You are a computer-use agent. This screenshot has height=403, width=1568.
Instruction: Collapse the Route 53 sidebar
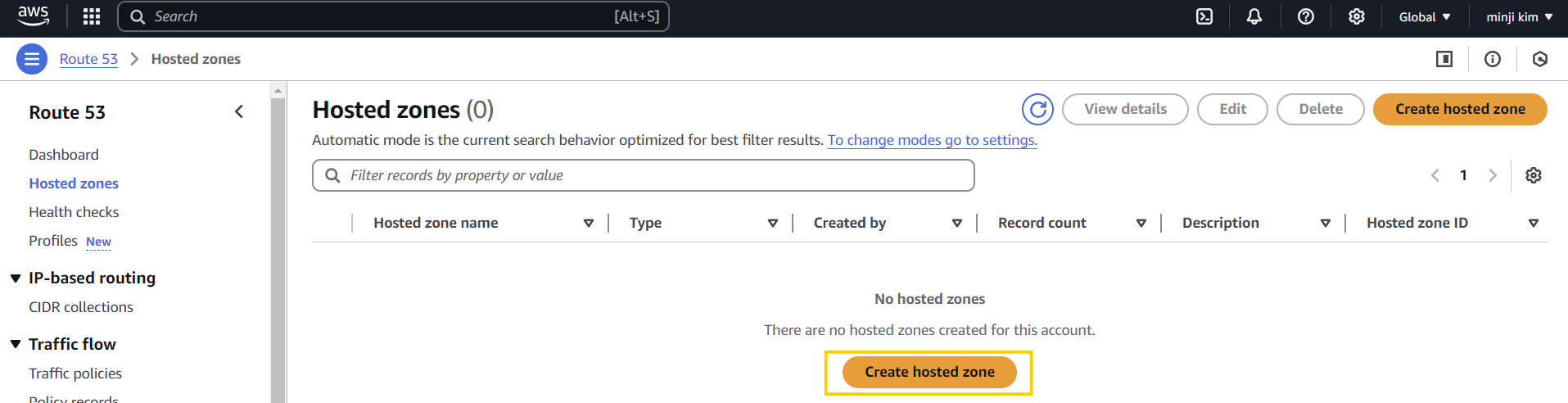(x=239, y=112)
